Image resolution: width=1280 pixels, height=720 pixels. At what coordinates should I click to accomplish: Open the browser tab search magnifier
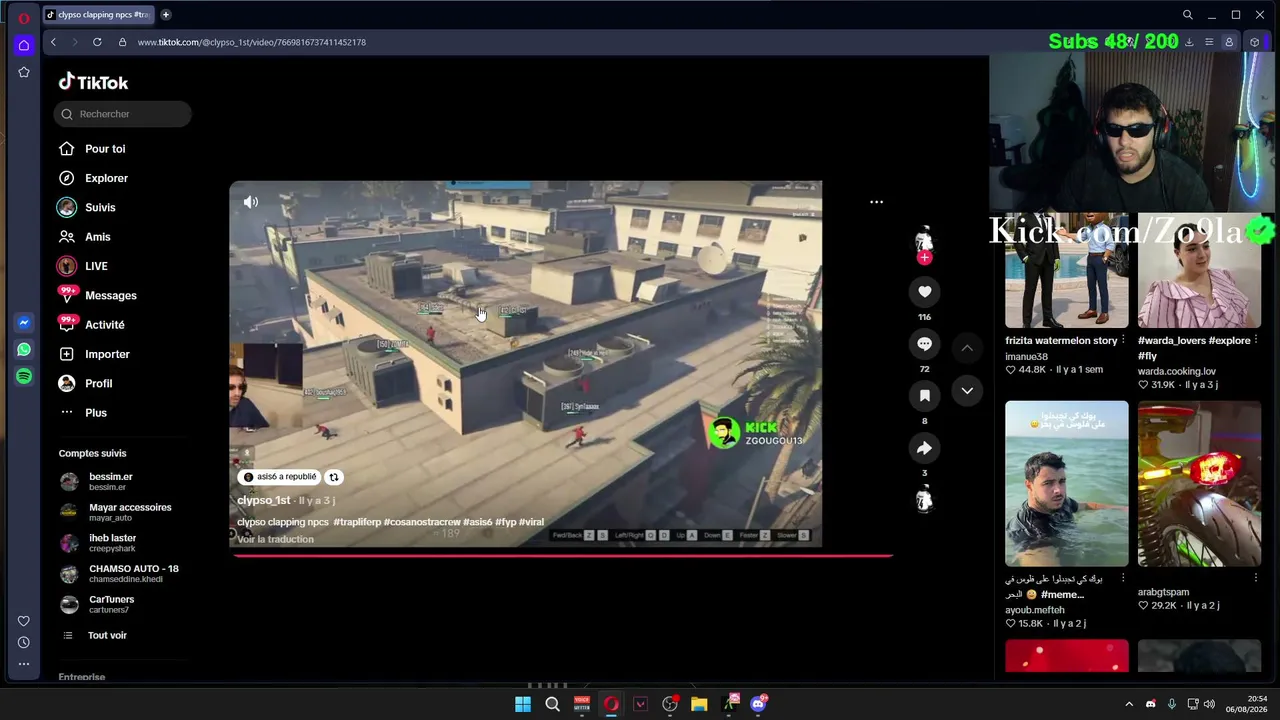(1188, 15)
